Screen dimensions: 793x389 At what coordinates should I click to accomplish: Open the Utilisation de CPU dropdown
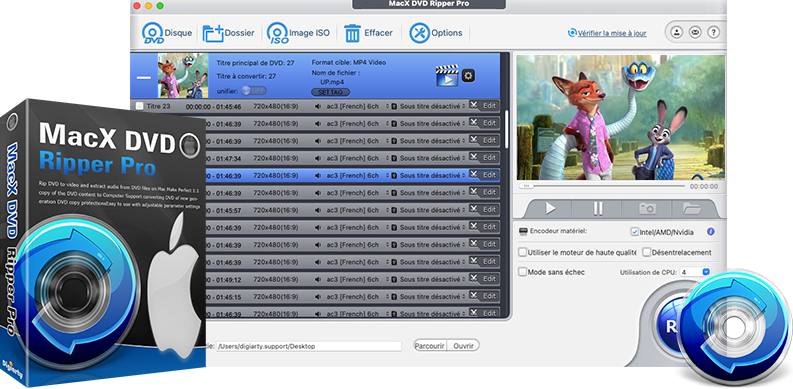click(x=695, y=272)
